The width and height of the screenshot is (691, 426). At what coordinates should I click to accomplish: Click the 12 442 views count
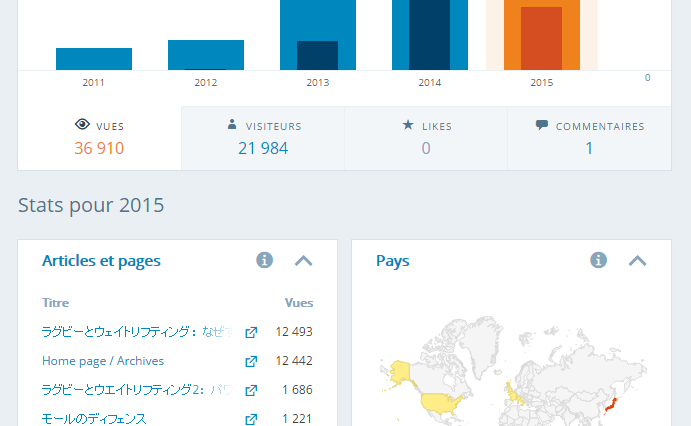click(x=294, y=361)
